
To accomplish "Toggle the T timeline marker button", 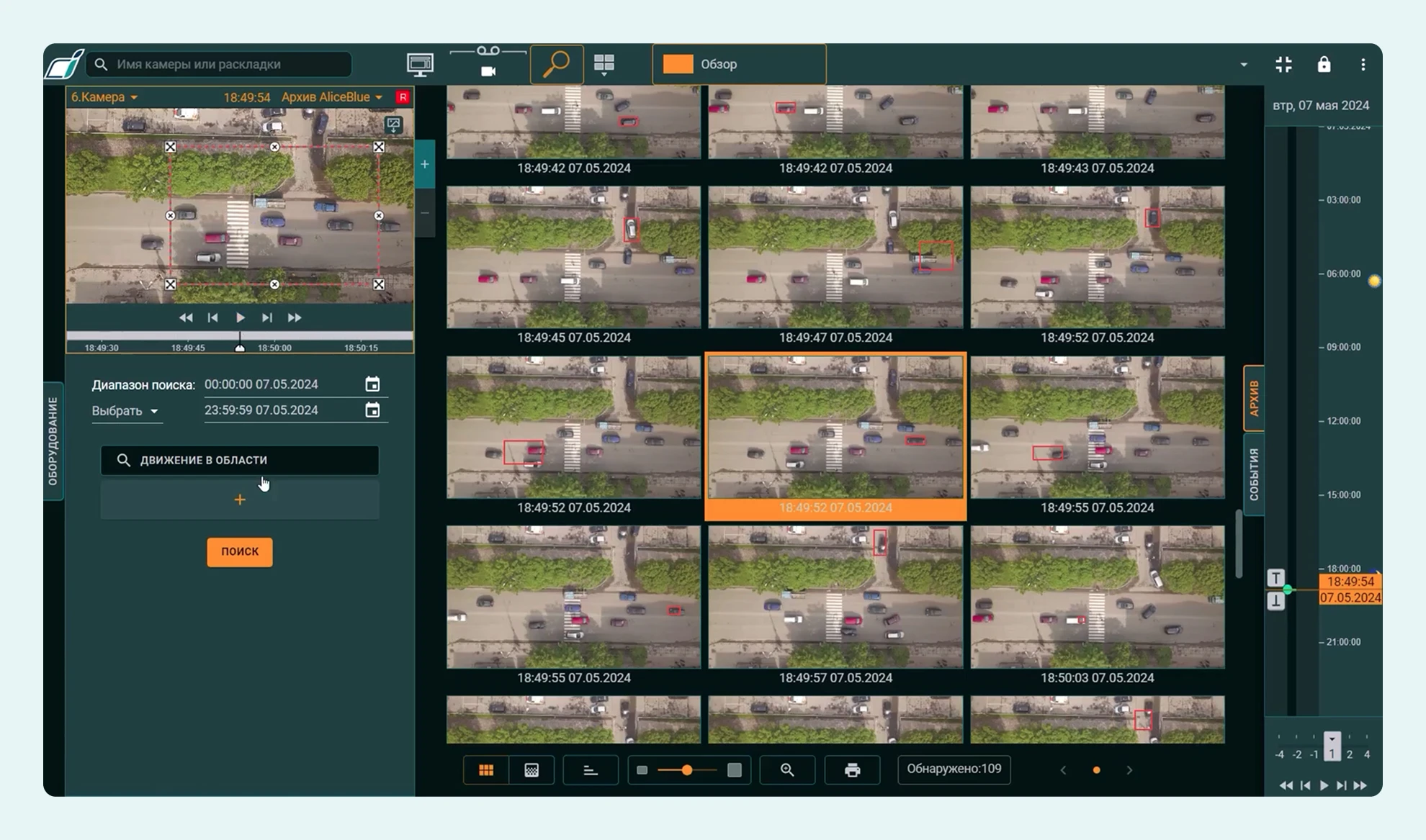I will tap(1275, 578).
